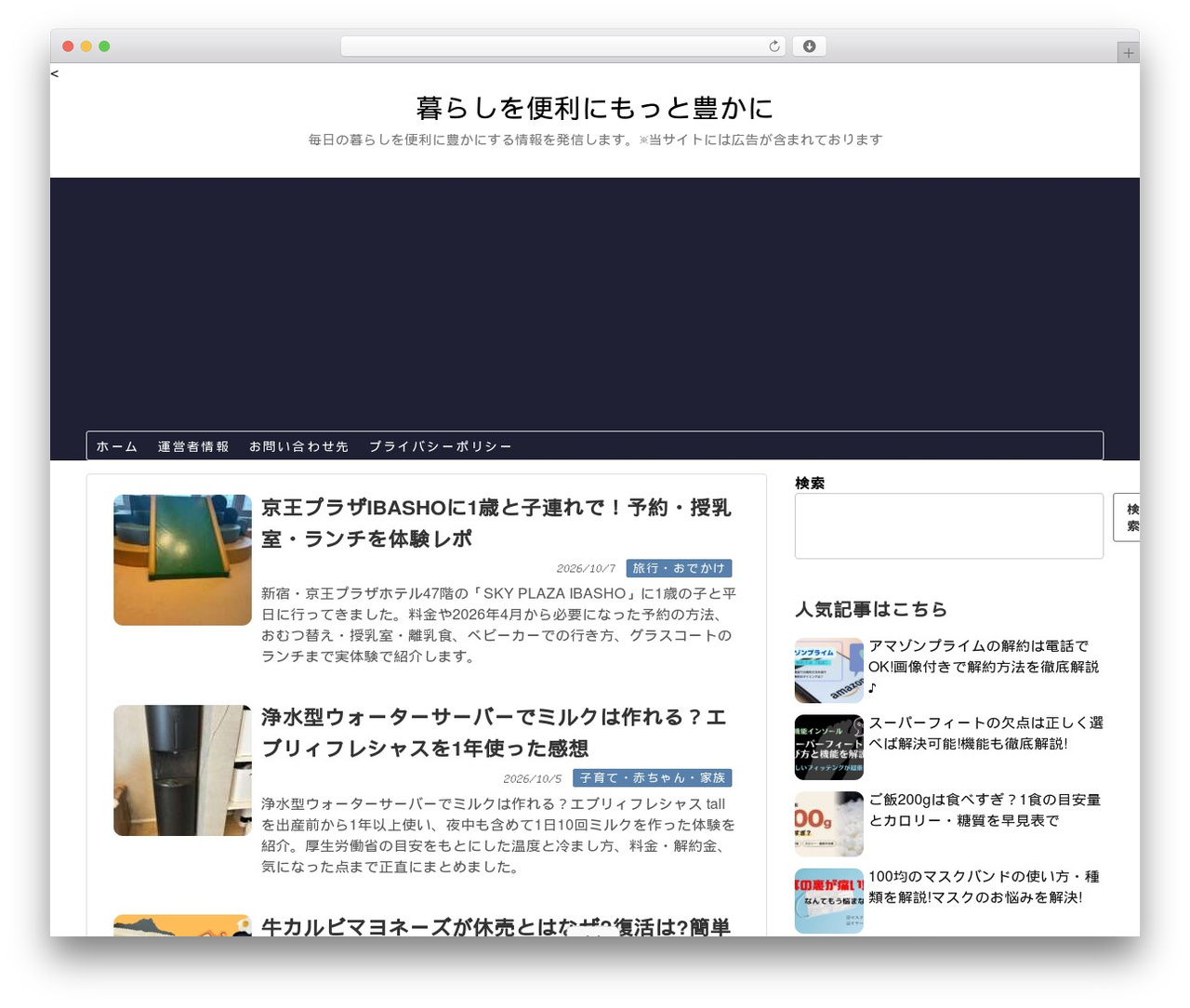Open the 浄水型ウォーターサーバー article title
The height and width of the screenshot is (1008, 1190).
(494, 733)
